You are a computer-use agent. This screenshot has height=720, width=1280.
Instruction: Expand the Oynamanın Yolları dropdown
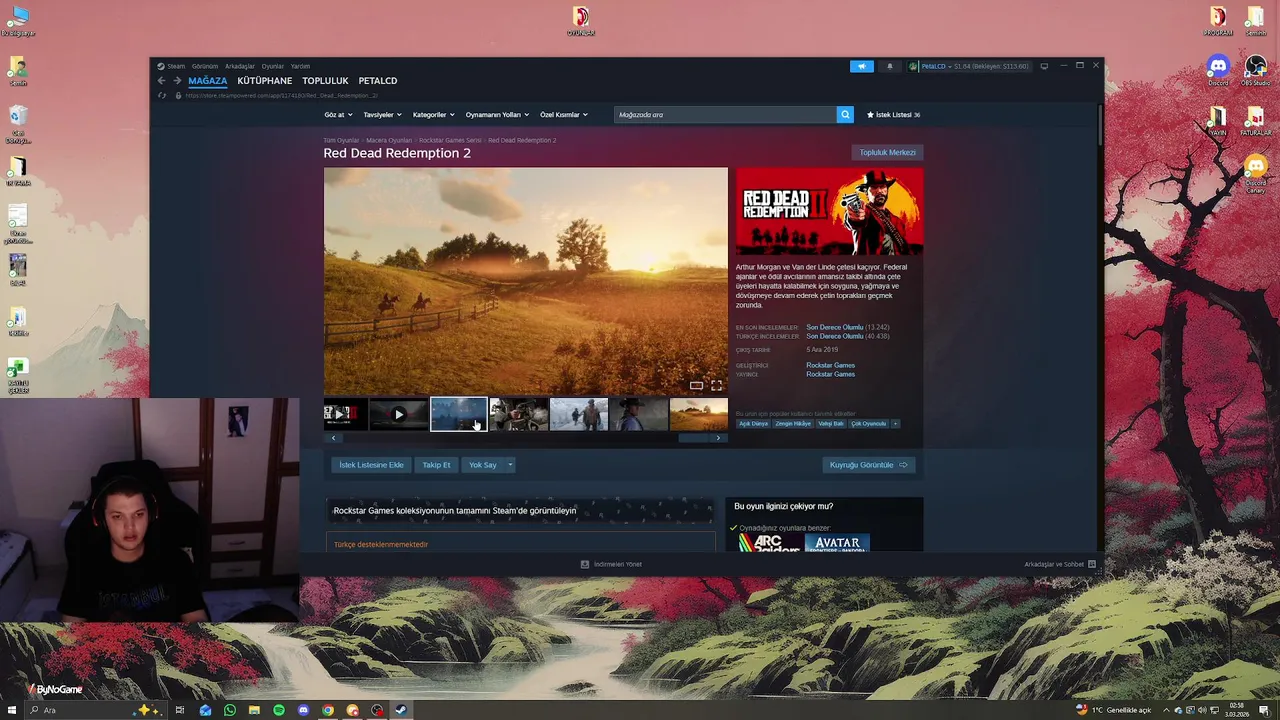pos(497,115)
